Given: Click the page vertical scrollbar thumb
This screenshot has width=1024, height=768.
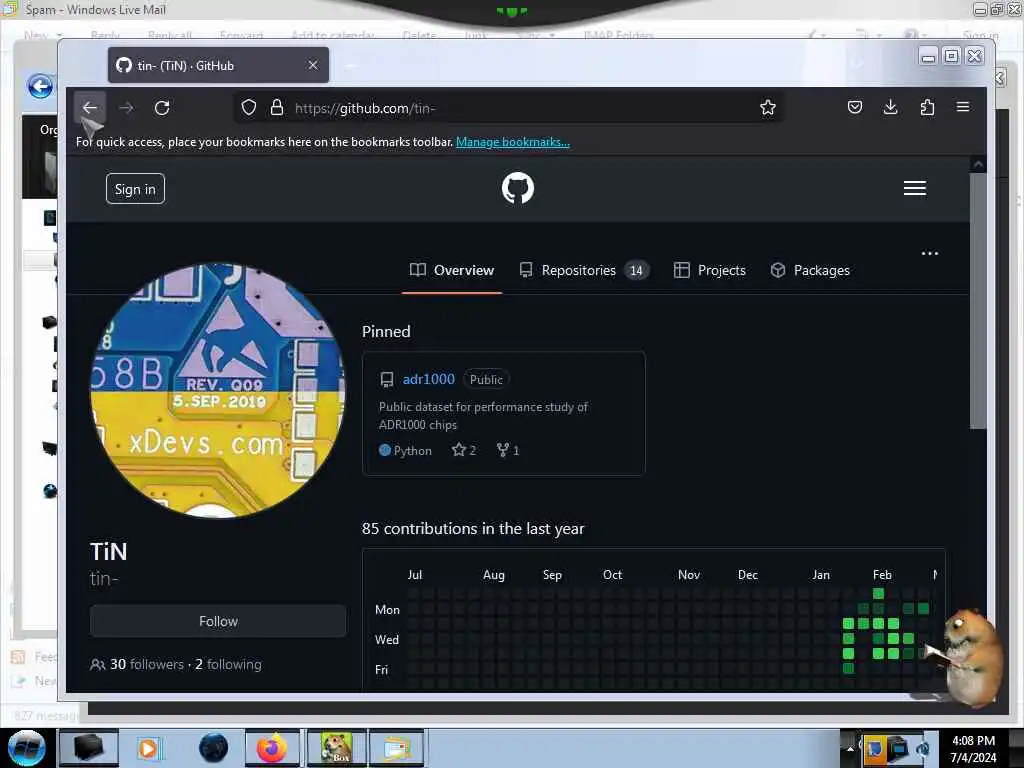Looking at the screenshot, I should point(978,300).
